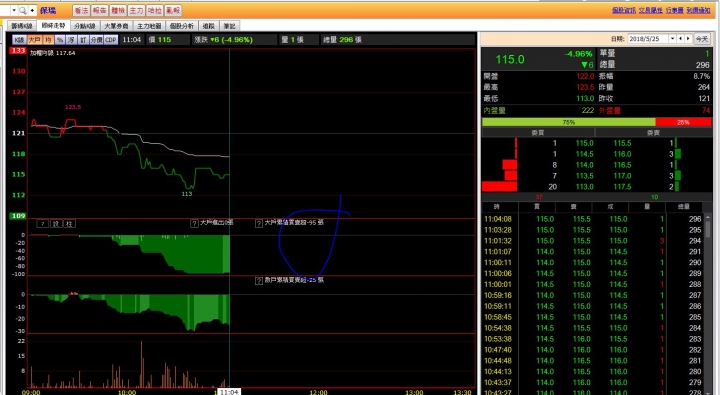This screenshot has width=720, height=395.
Task: Select the 10:59:16 trade row
Action: 593,295
